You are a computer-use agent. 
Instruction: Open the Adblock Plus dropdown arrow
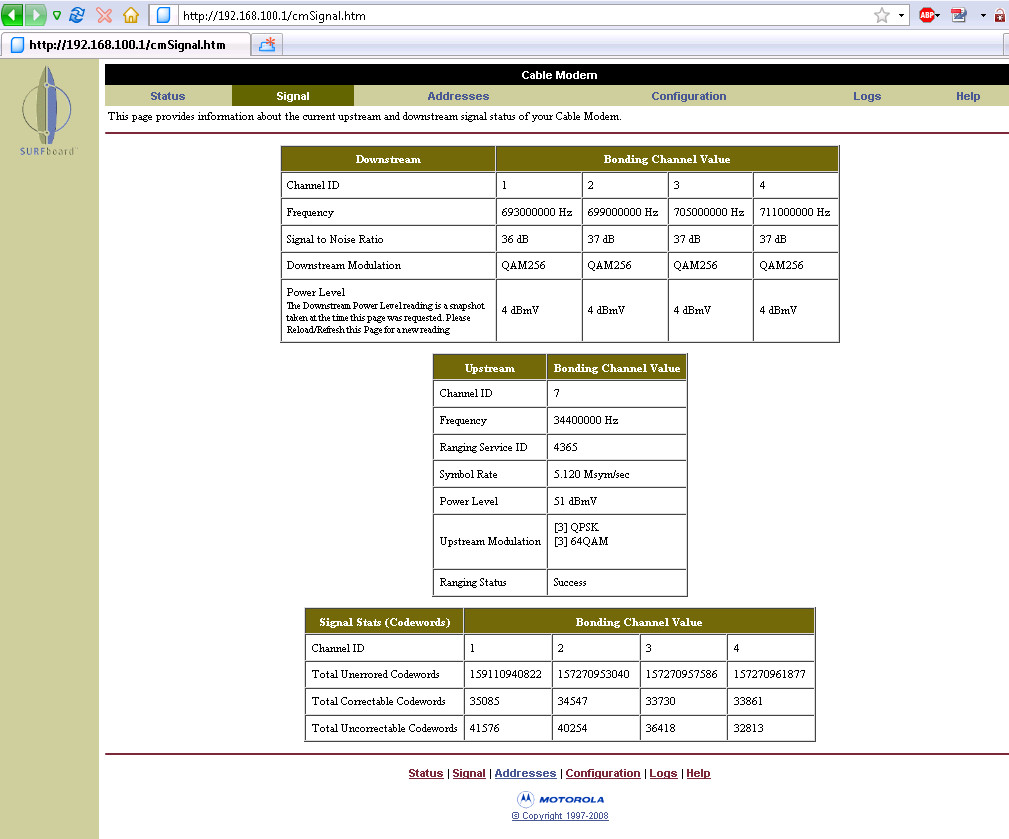click(938, 15)
